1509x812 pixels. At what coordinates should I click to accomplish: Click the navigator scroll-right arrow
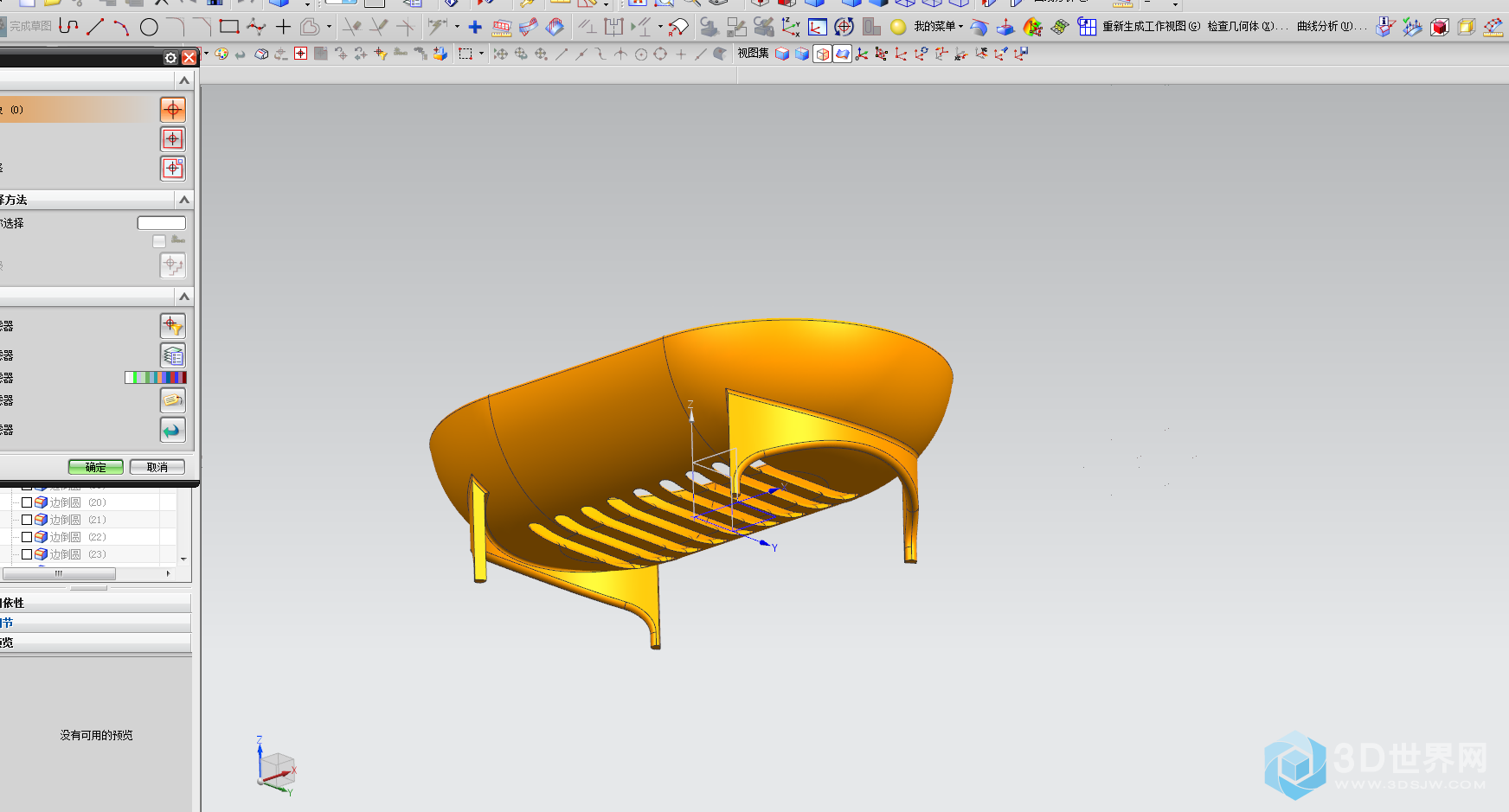click(168, 573)
